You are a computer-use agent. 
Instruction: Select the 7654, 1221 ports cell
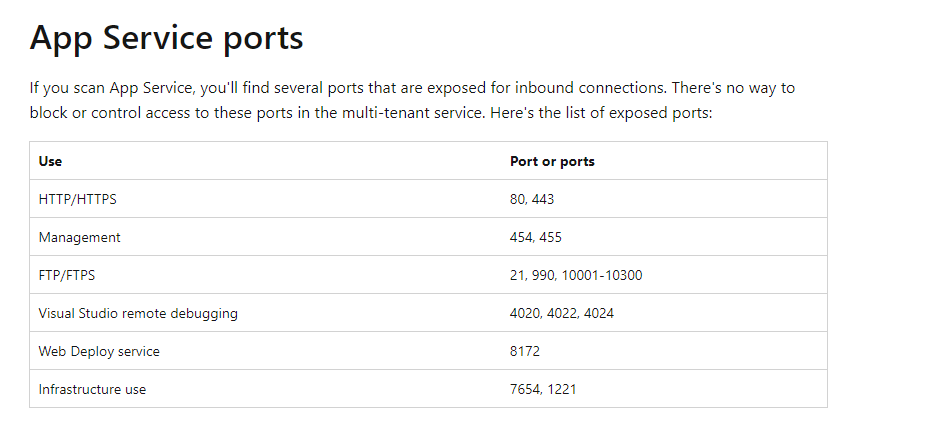point(543,389)
